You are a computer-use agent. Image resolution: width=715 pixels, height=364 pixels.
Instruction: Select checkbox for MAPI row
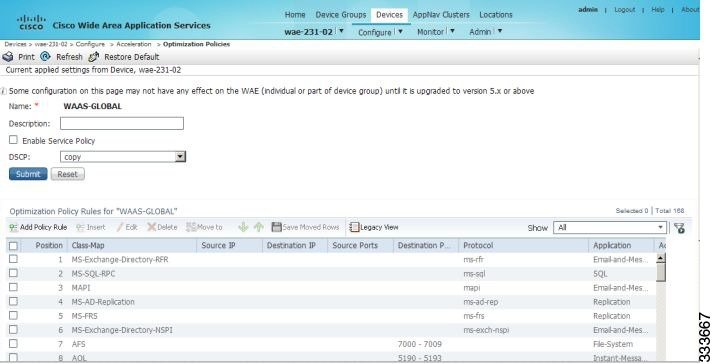13,287
